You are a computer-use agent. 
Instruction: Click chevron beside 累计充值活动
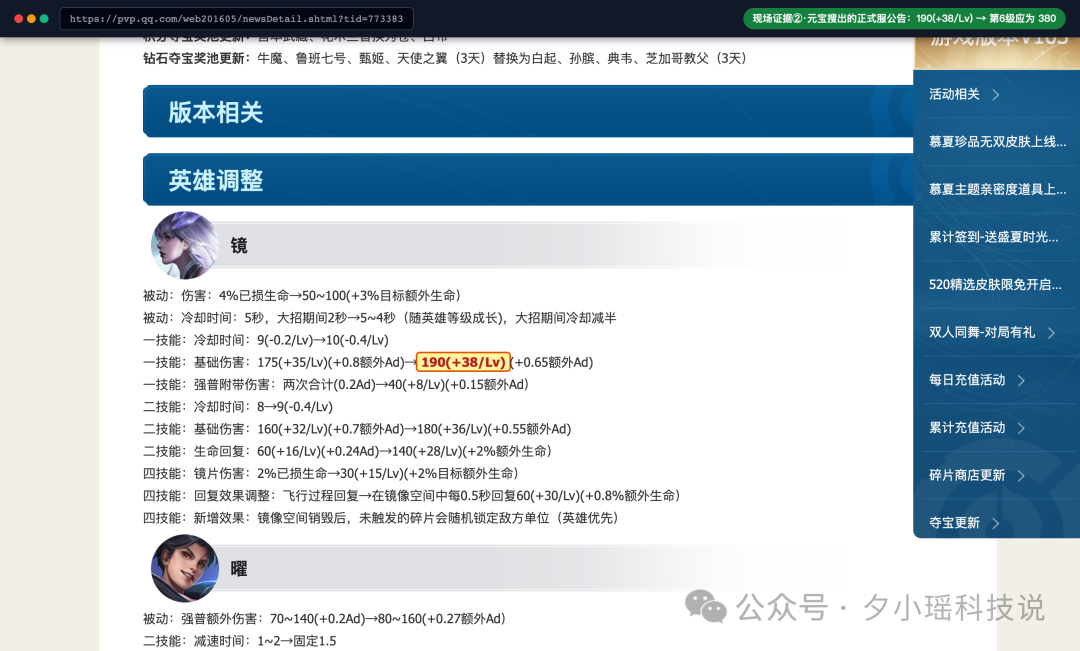1021,428
